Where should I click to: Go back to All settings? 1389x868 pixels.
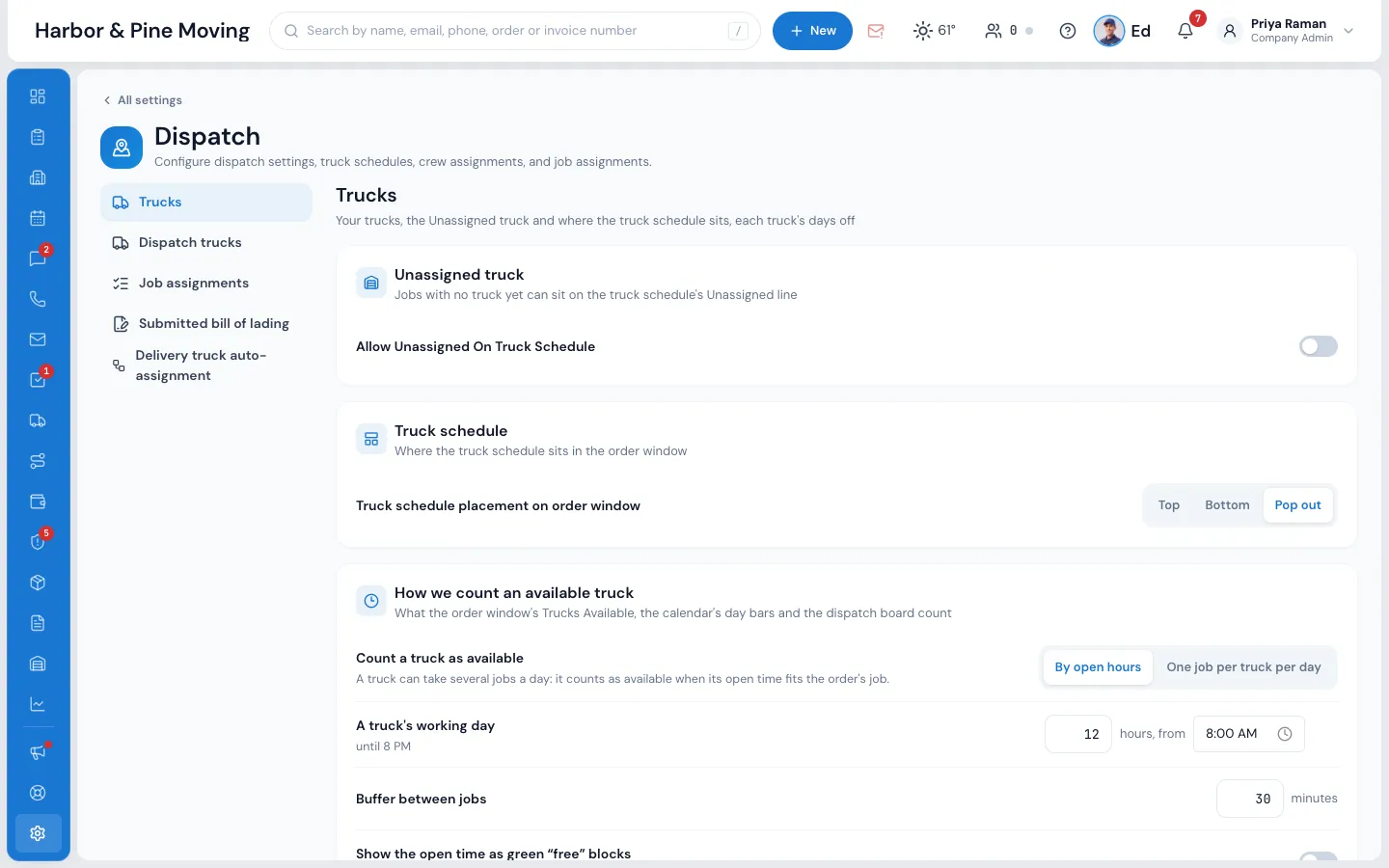pos(143,100)
